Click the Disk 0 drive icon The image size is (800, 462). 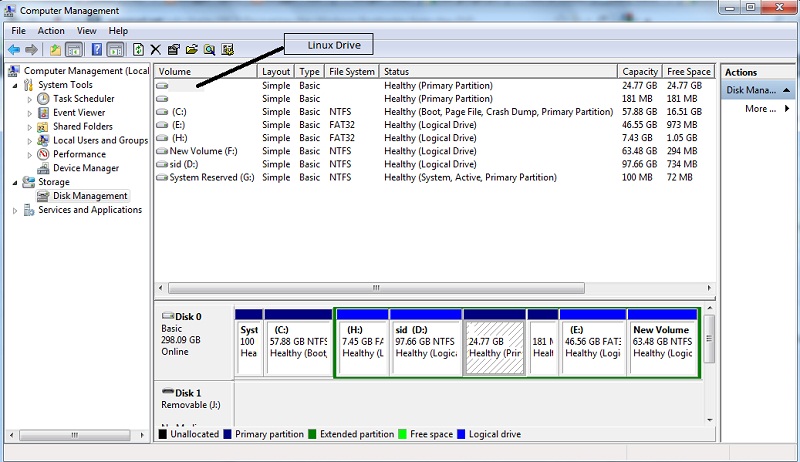(x=168, y=316)
